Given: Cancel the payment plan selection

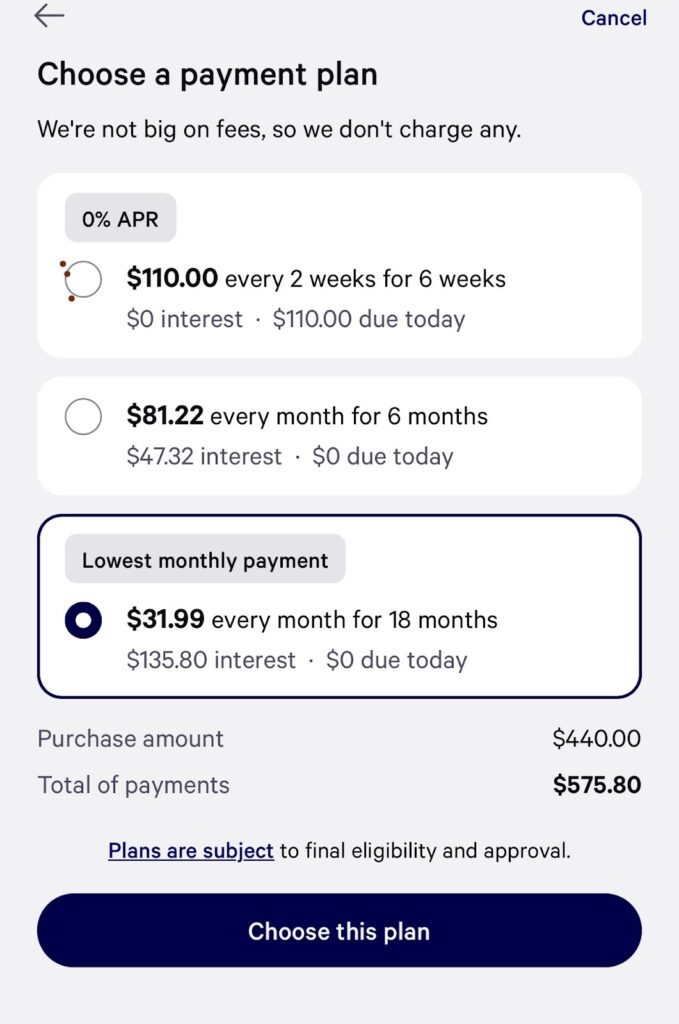Looking at the screenshot, I should 614,18.
